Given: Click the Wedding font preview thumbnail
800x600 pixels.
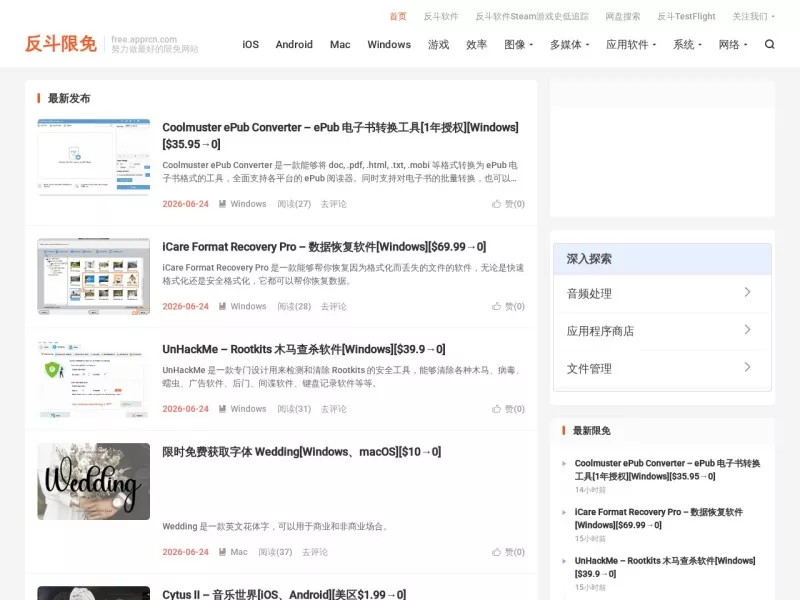Looking at the screenshot, I should pos(94,482).
